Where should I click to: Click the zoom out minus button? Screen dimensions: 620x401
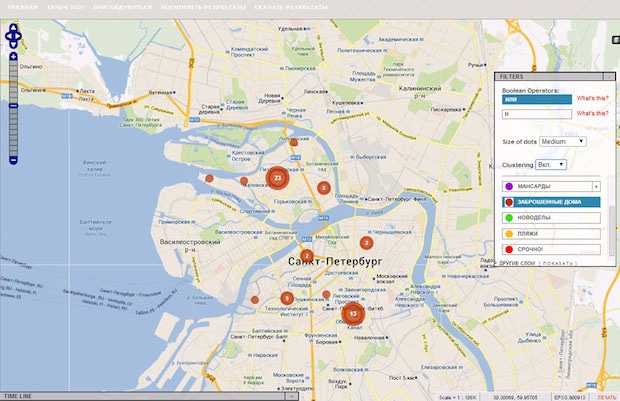pyautogui.click(x=13, y=160)
